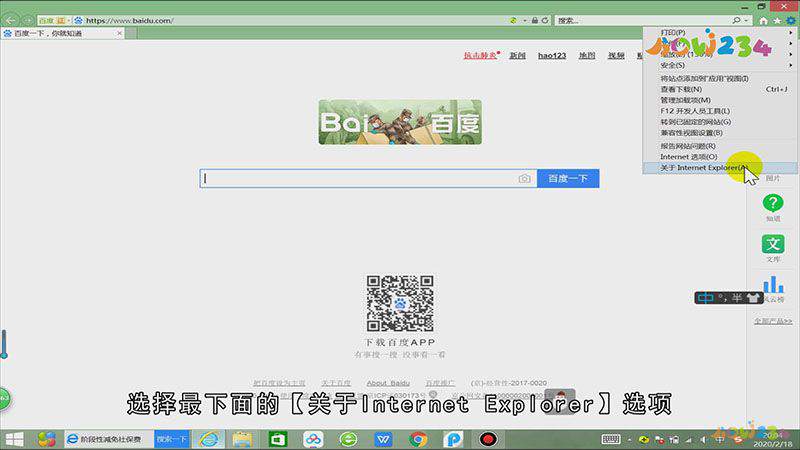Open the About Baidu footer link
This screenshot has width=800, height=450.
click(388, 383)
